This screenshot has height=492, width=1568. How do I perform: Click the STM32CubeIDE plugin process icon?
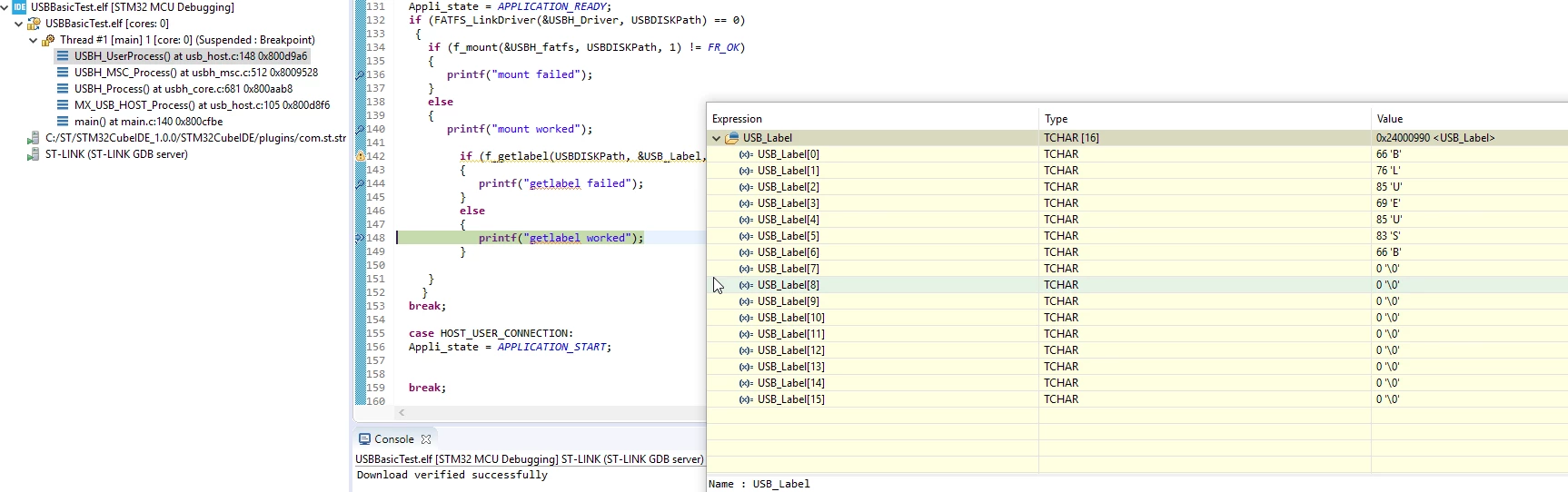[x=34, y=138]
